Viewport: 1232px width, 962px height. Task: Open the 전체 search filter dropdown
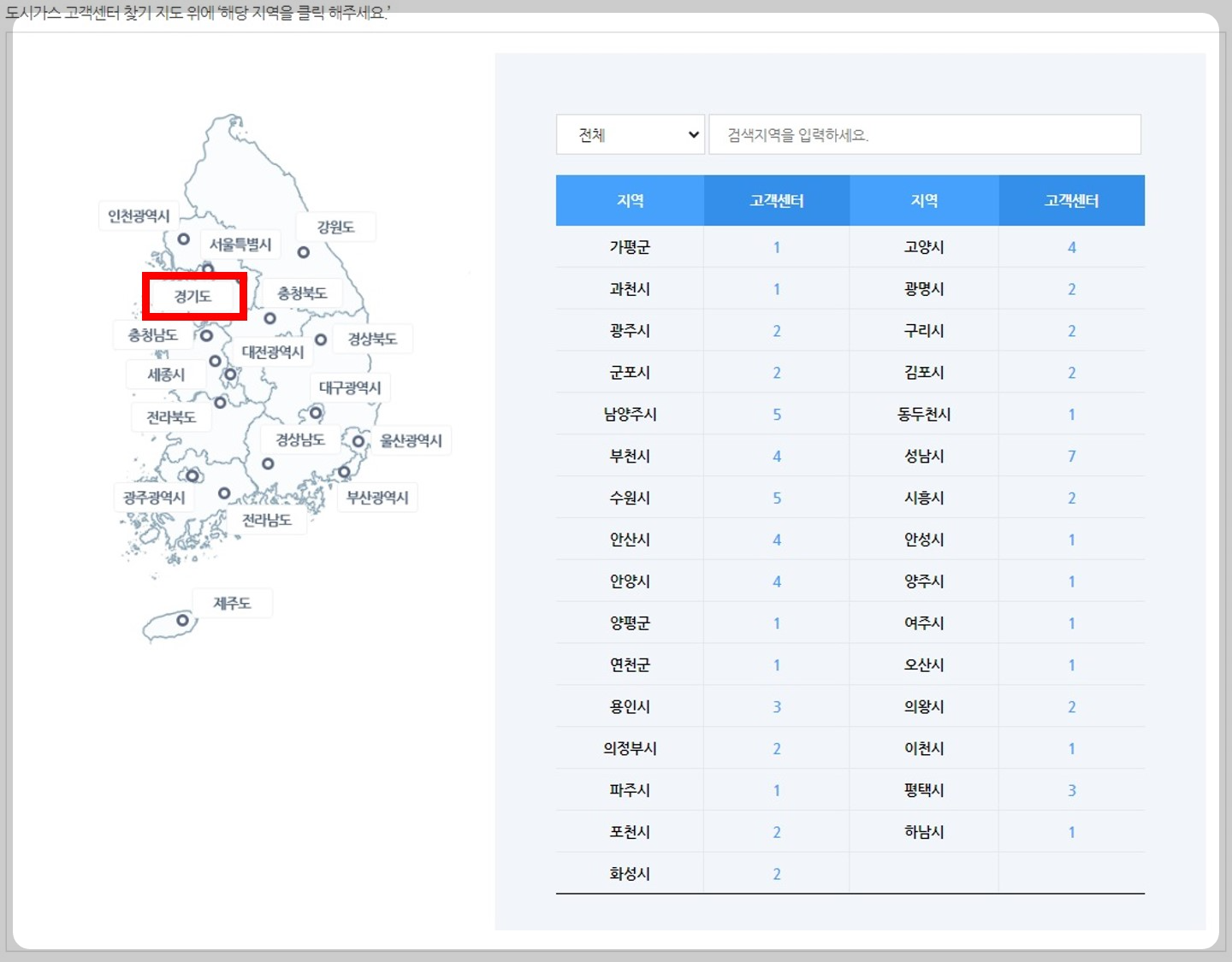(630, 134)
